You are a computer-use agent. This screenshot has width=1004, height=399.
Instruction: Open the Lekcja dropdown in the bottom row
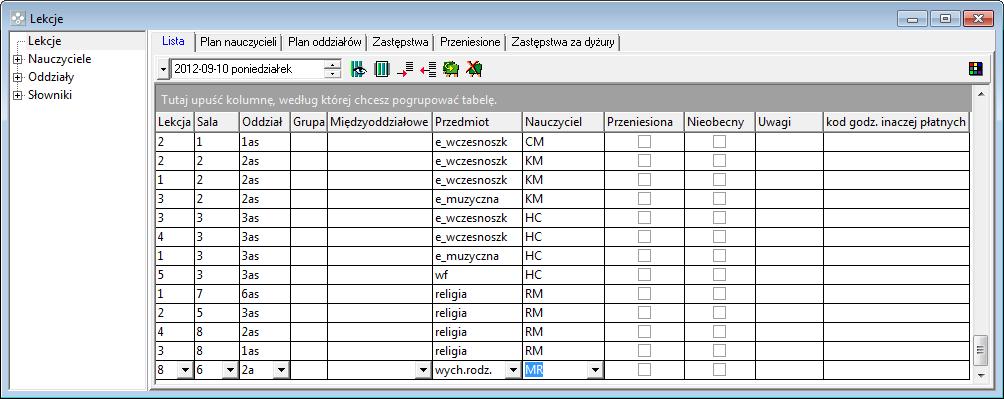185,370
